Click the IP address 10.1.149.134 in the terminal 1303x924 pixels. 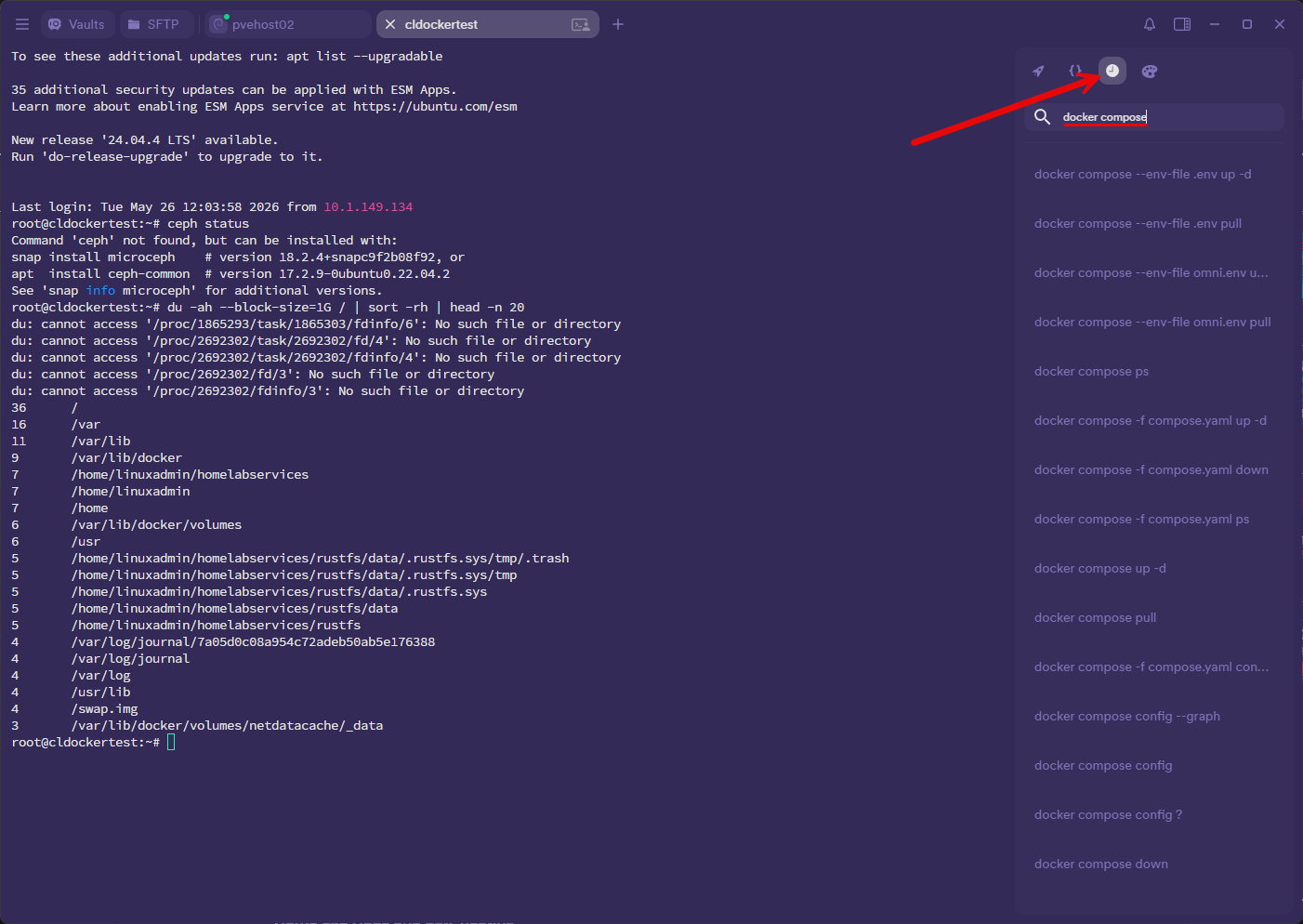[368, 207]
